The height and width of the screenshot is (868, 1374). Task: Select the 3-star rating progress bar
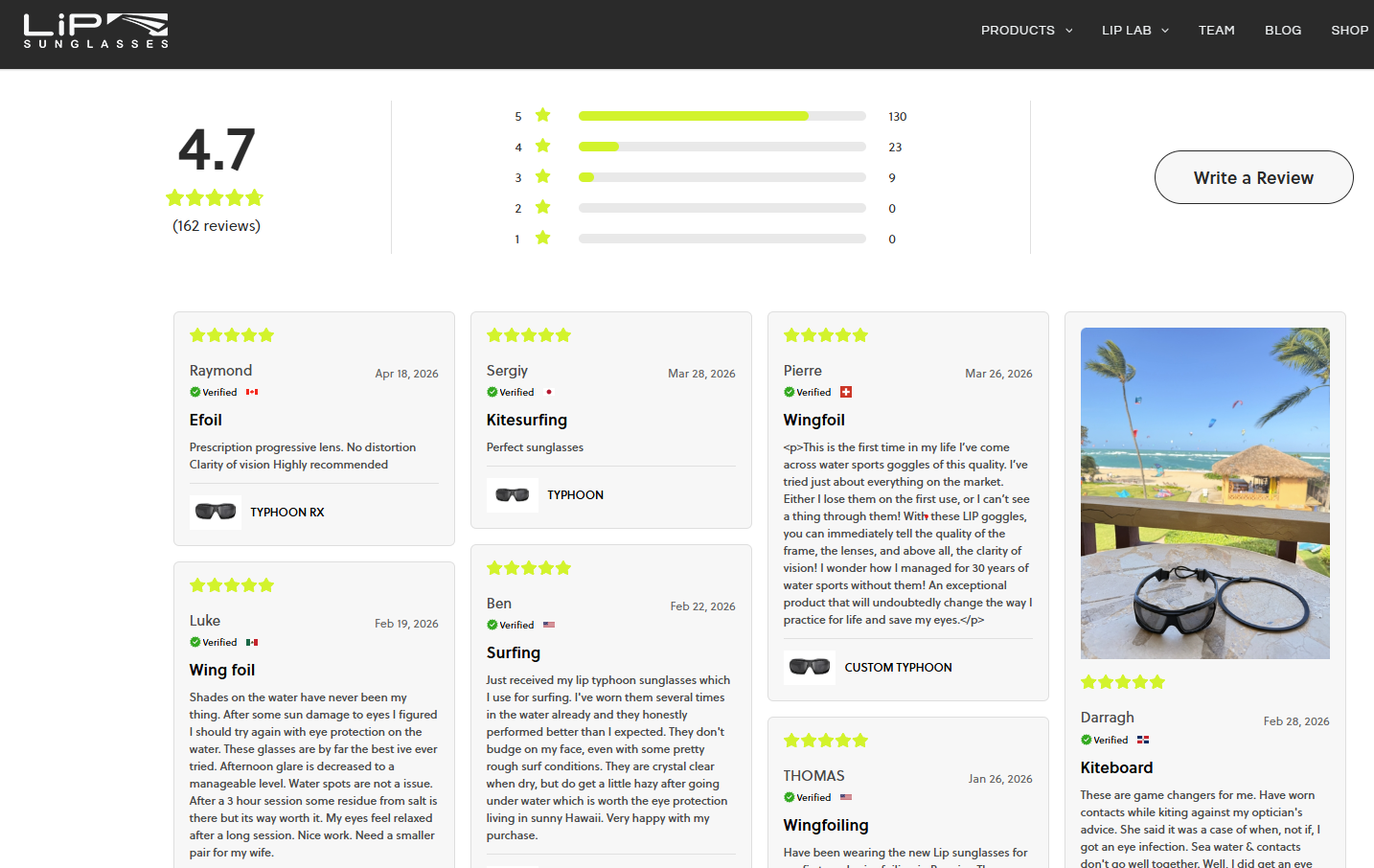[721, 177]
